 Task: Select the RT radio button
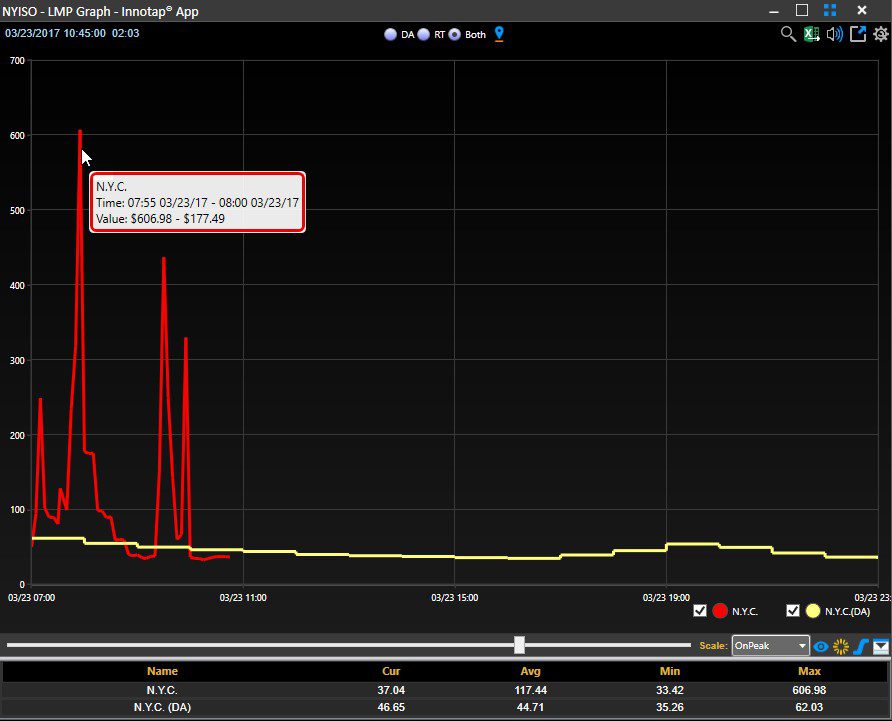[x=423, y=35]
